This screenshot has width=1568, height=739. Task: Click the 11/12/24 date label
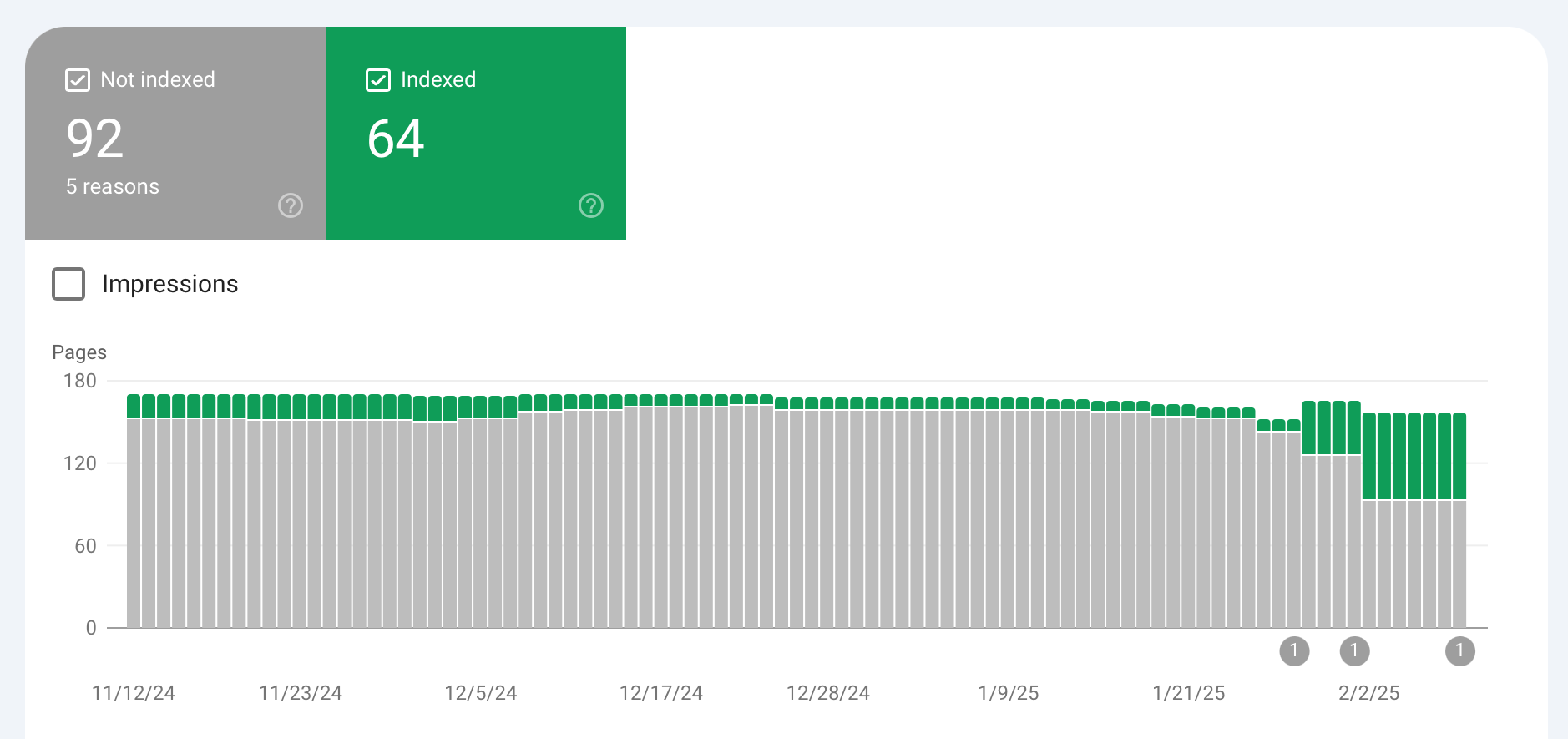coord(134,693)
